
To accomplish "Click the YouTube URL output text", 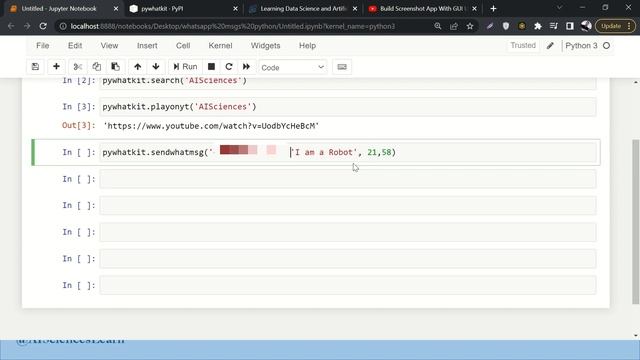I will pos(211,126).
